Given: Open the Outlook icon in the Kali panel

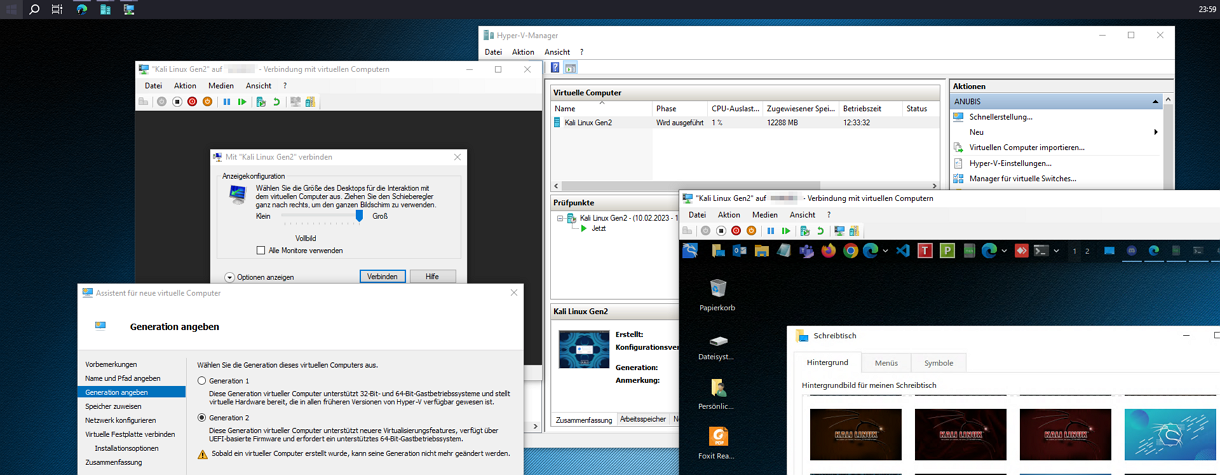Looking at the screenshot, I should point(740,251).
